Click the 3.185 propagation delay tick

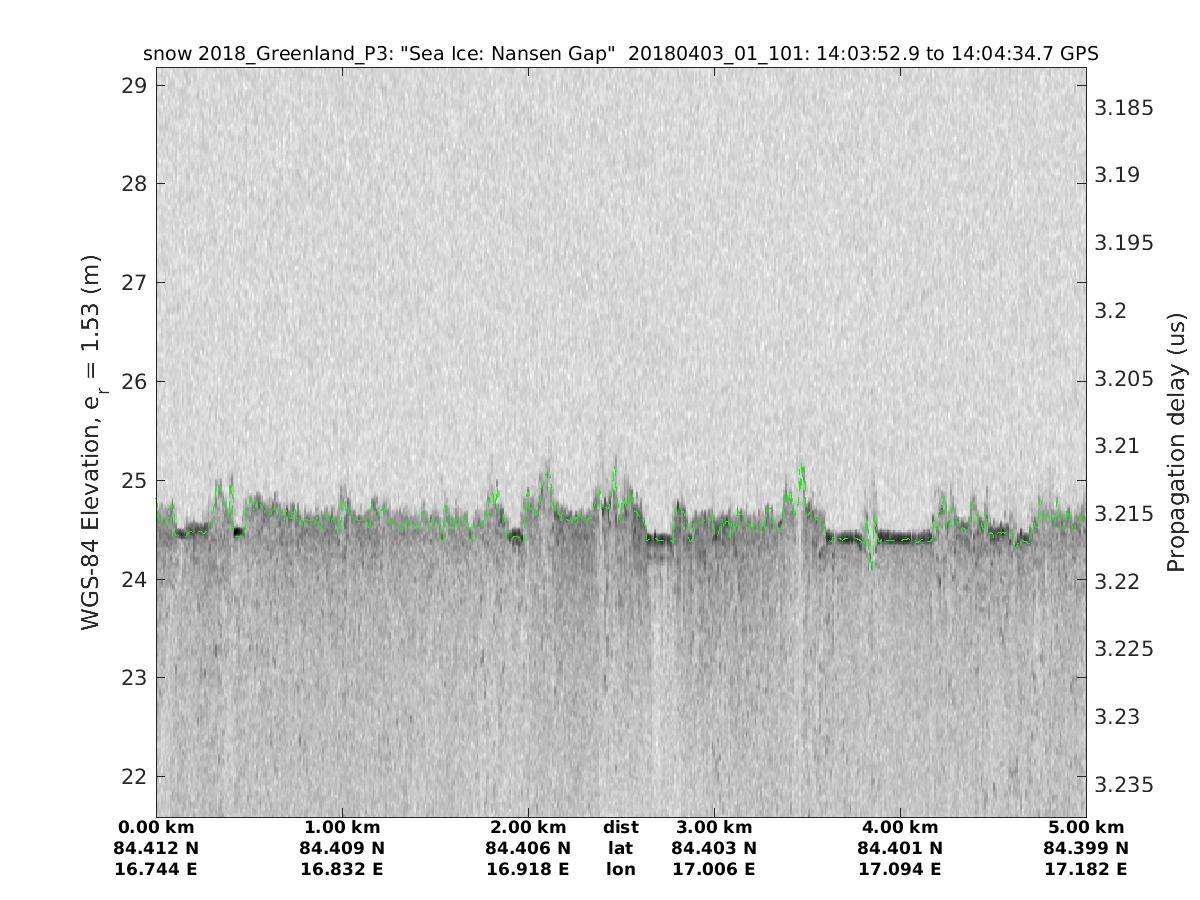pos(1124,107)
